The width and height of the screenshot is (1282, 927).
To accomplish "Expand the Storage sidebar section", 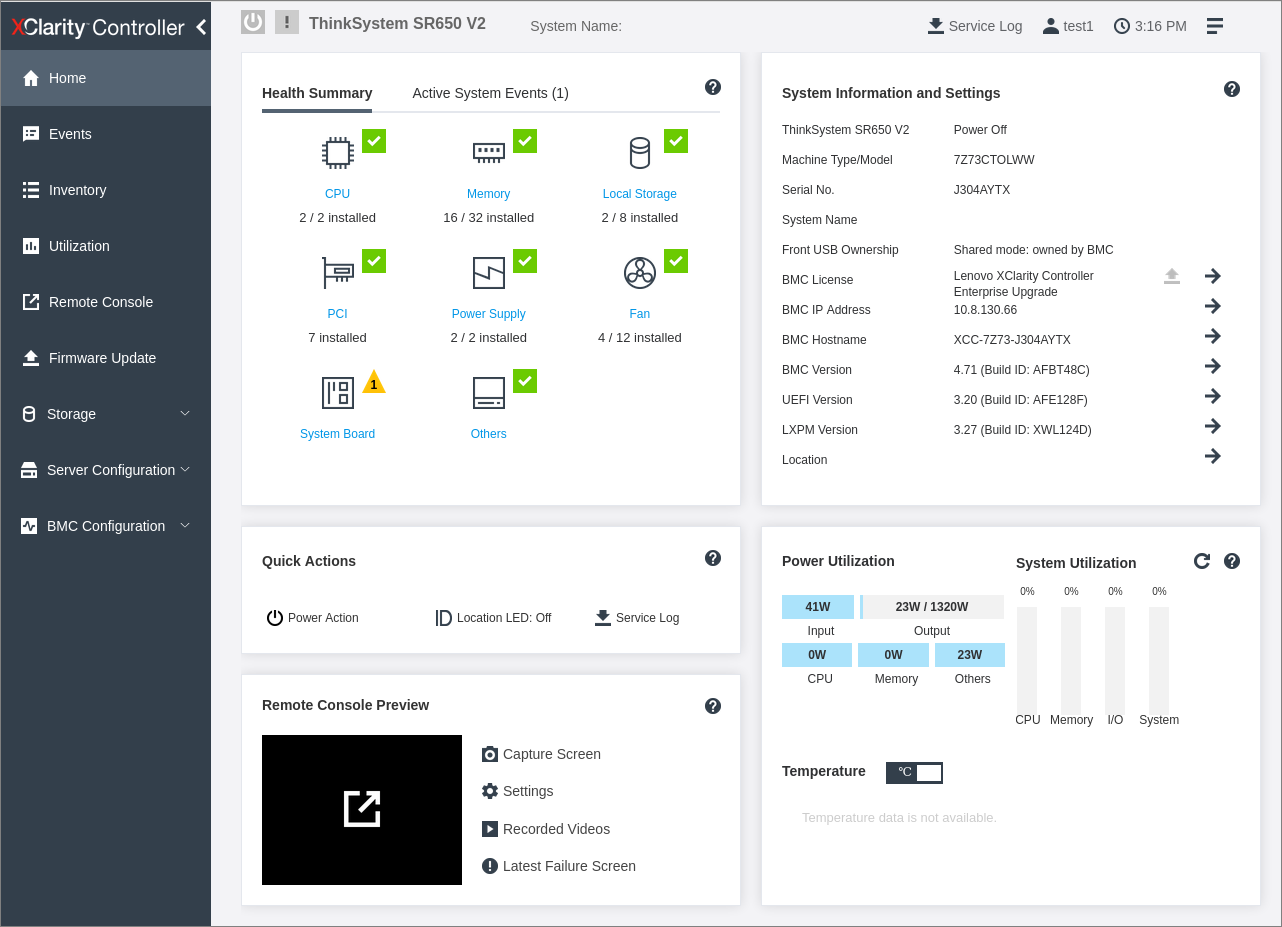I will (x=106, y=414).
